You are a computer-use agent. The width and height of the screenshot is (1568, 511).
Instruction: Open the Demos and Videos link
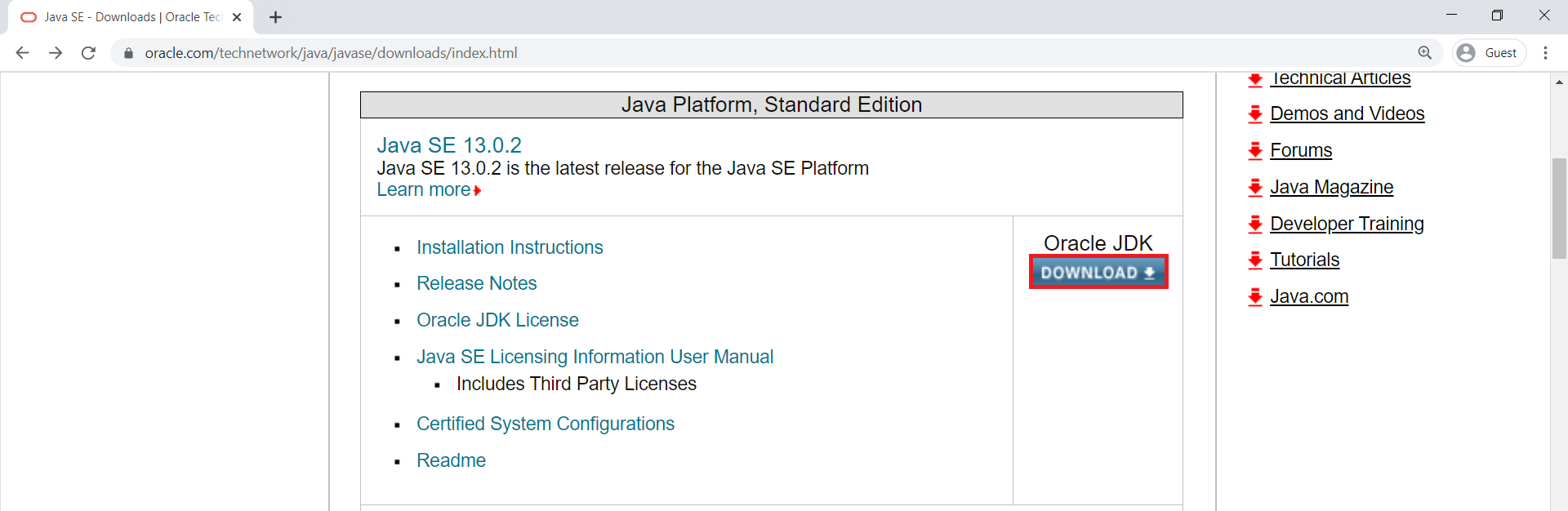(x=1347, y=113)
